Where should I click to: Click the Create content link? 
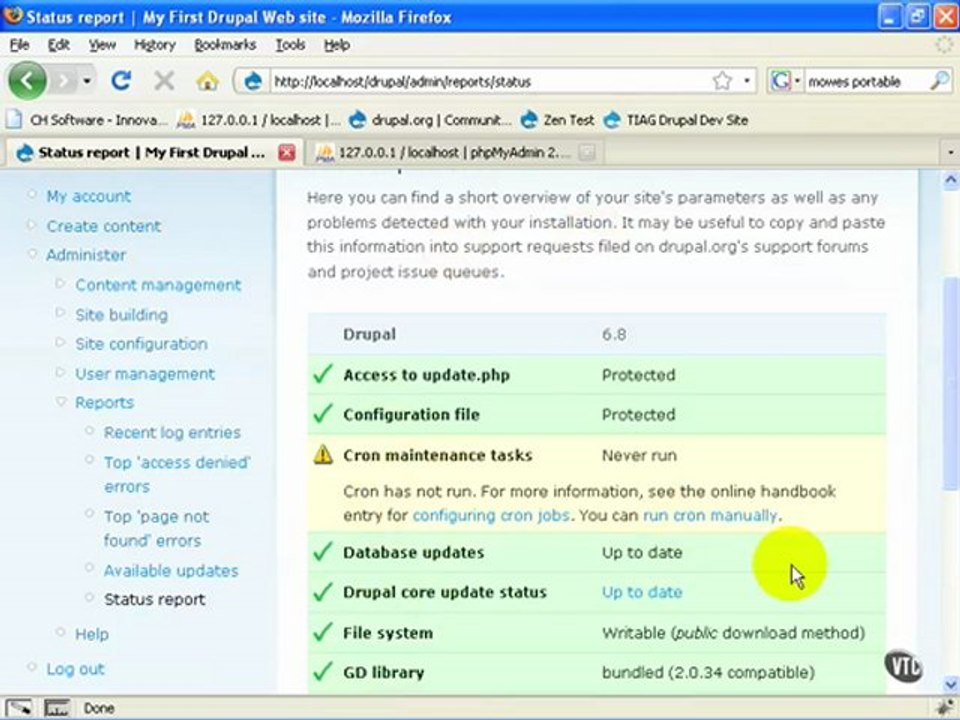point(103,226)
